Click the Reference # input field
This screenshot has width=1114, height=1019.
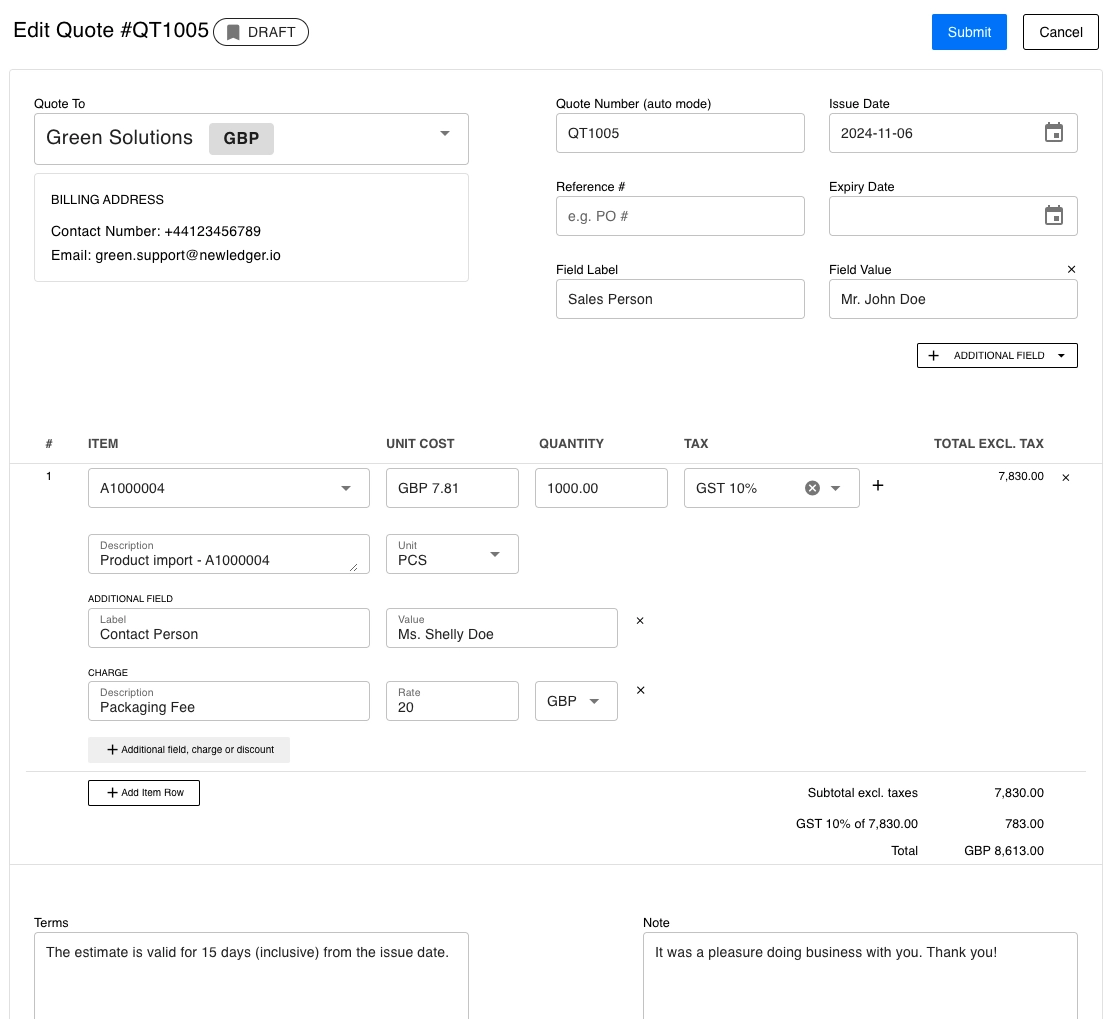coord(680,215)
